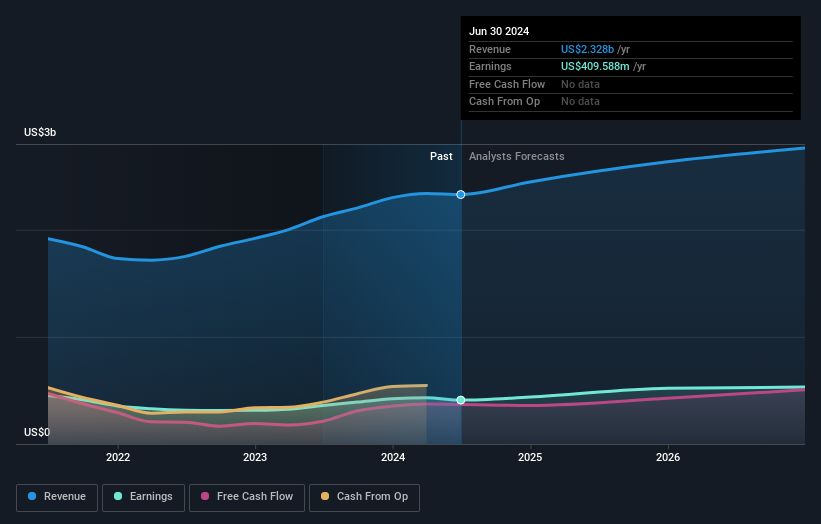Toggle the Cash From Op legend button
The height and width of the screenshot is (524, 821).
364,497
